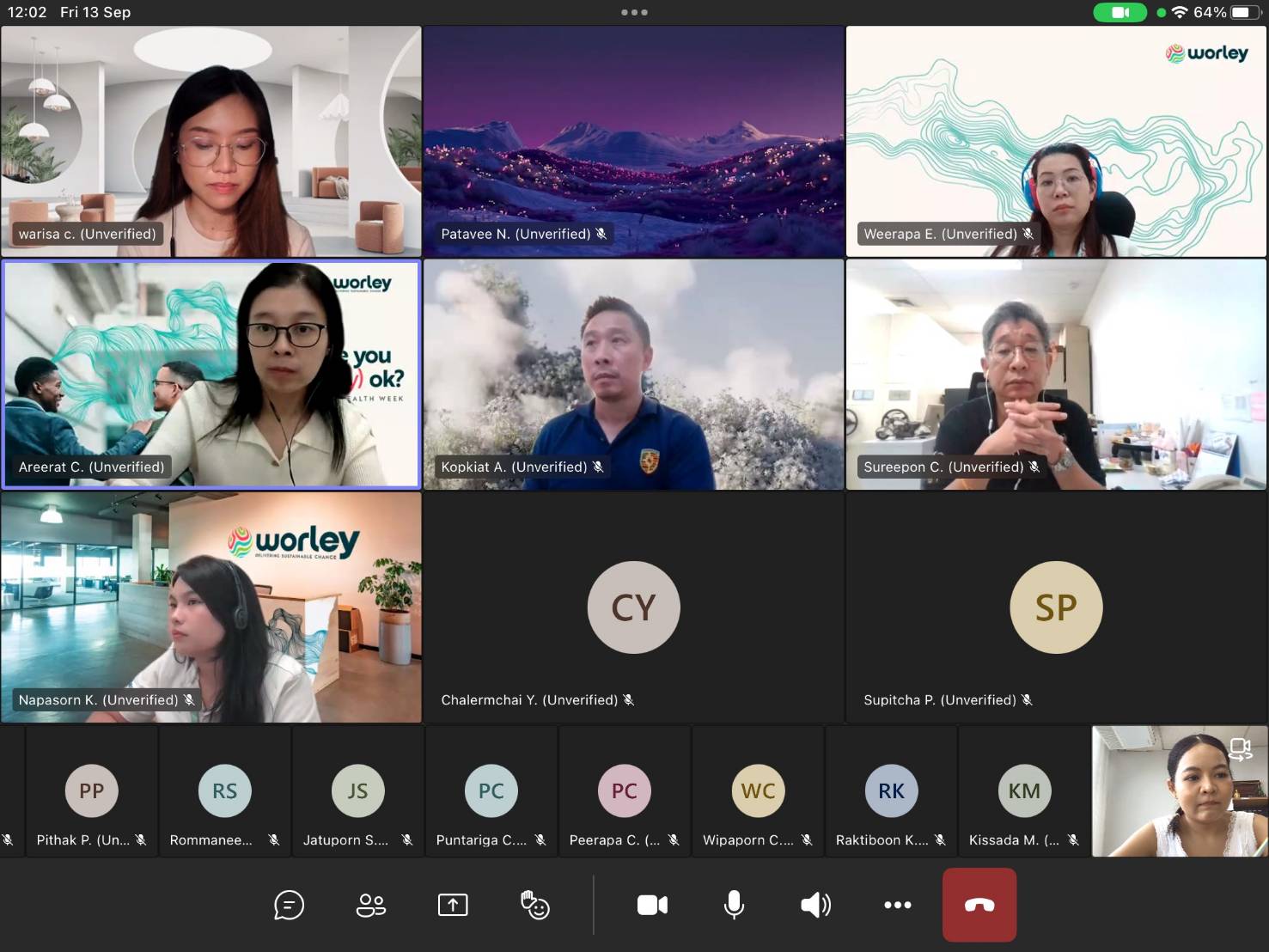
Task: Tap the name label 'Patavee N. (Unverified)'
Action: 516,234
